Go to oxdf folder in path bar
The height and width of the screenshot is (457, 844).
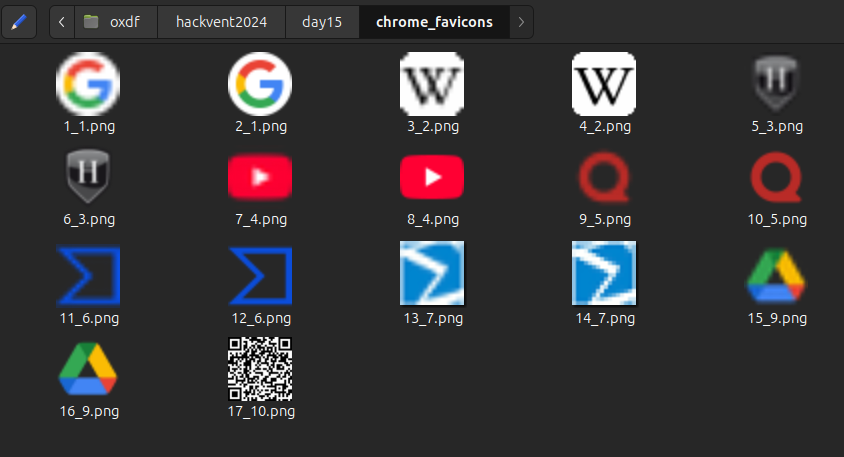tap(114, 21)
